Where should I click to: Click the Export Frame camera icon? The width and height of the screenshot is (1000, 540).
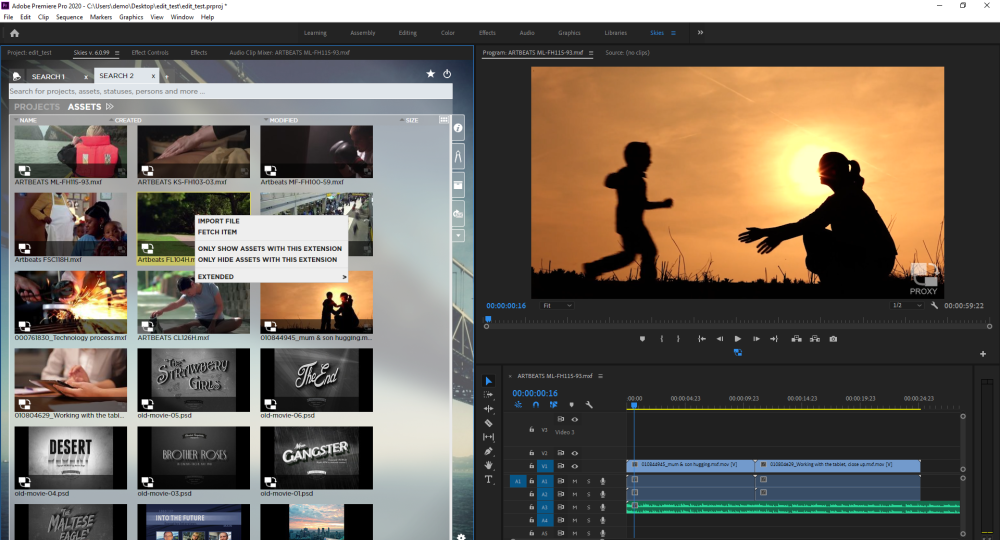[833, 339]
